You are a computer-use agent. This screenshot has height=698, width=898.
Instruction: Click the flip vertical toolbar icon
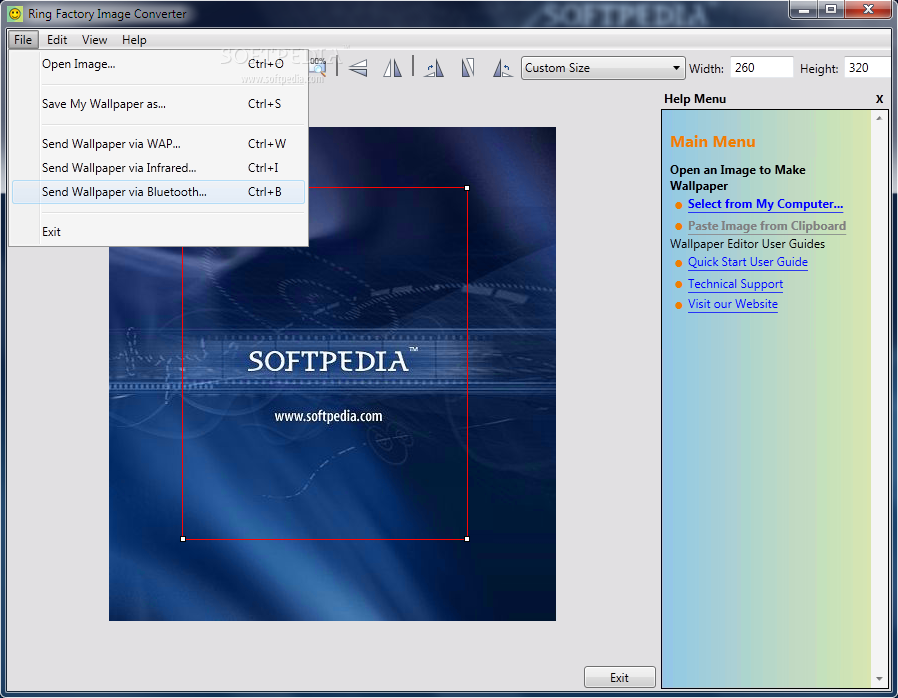point(359,68)
